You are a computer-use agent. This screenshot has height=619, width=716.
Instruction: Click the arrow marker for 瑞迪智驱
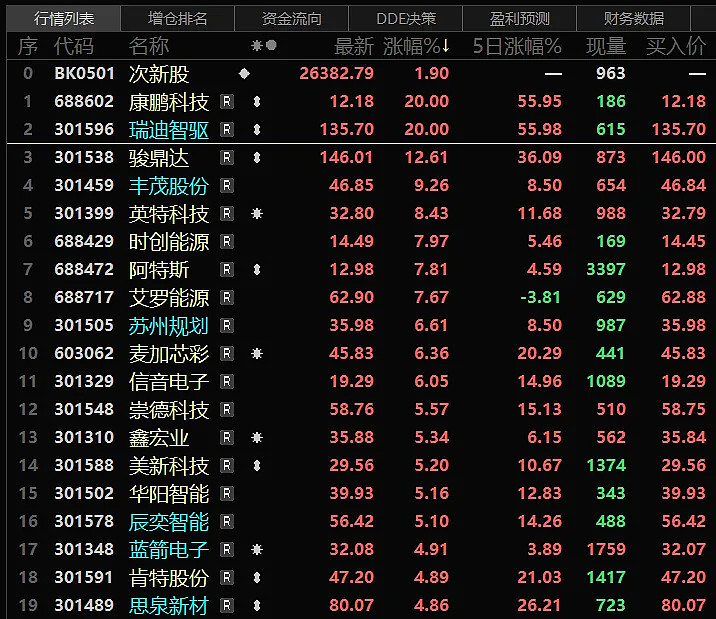257,130
